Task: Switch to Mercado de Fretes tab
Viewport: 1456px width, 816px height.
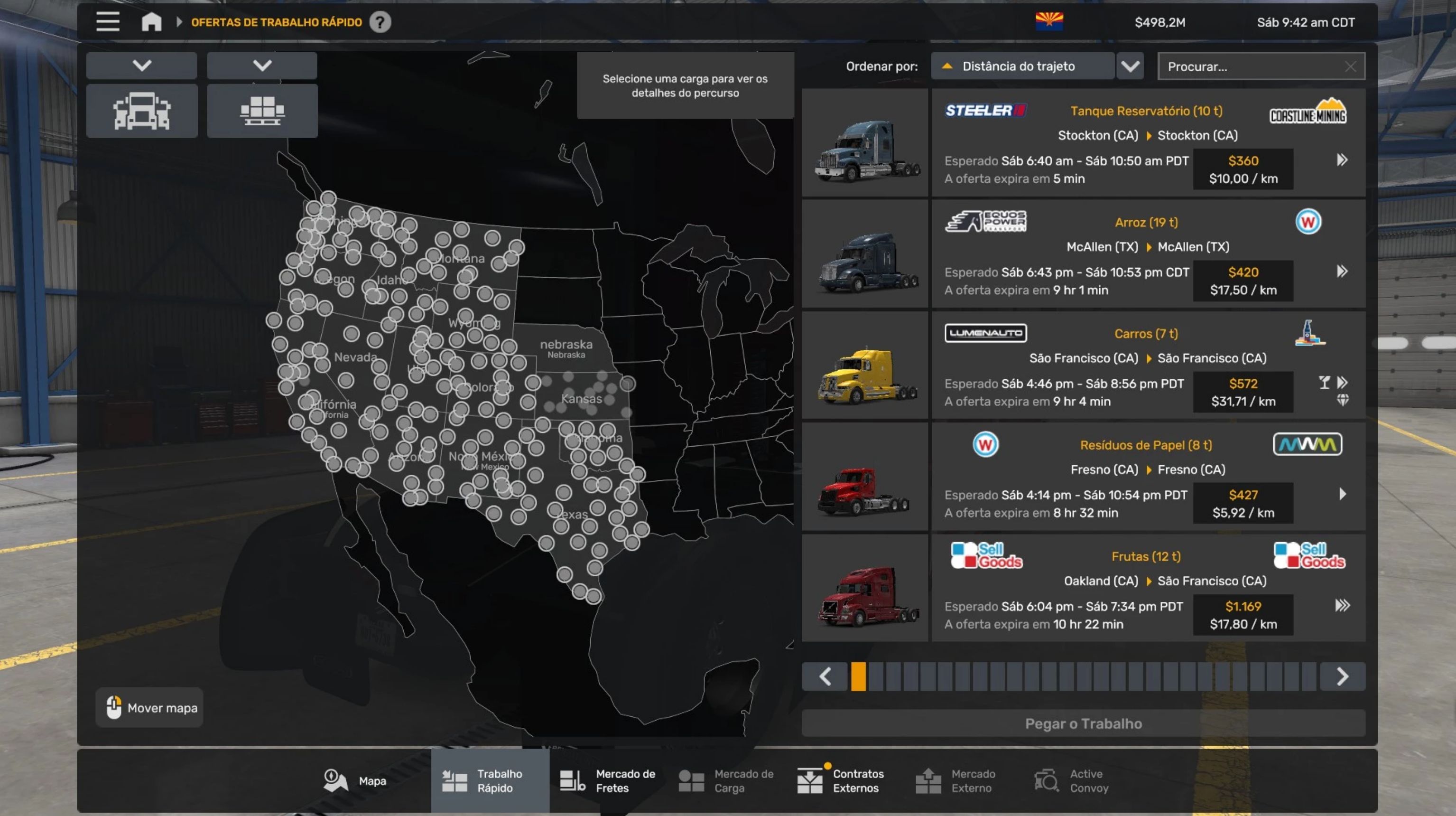Action: (608, 780)
